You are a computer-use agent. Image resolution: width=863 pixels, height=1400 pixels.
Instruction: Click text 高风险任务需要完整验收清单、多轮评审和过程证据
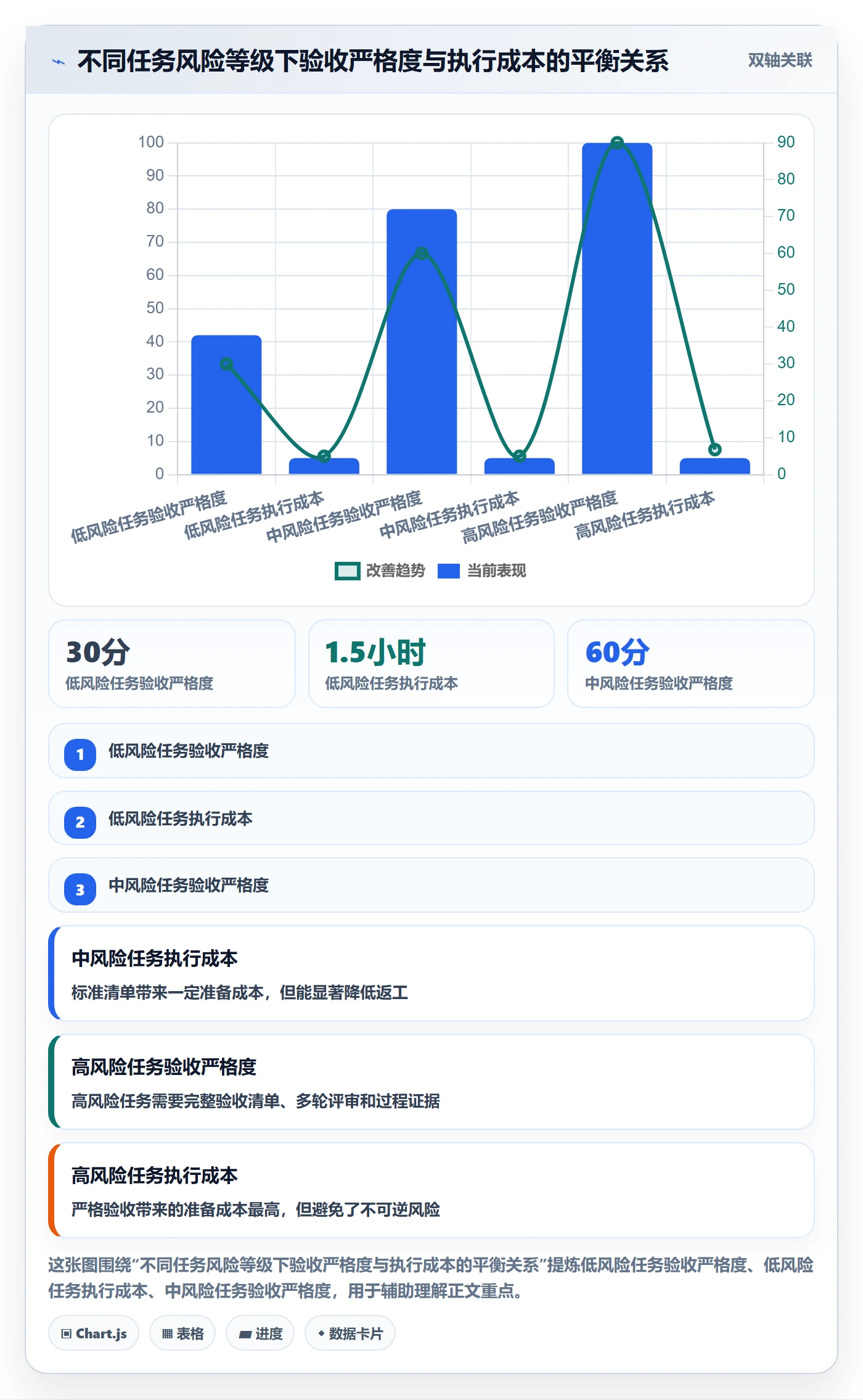pos(256,1101)
